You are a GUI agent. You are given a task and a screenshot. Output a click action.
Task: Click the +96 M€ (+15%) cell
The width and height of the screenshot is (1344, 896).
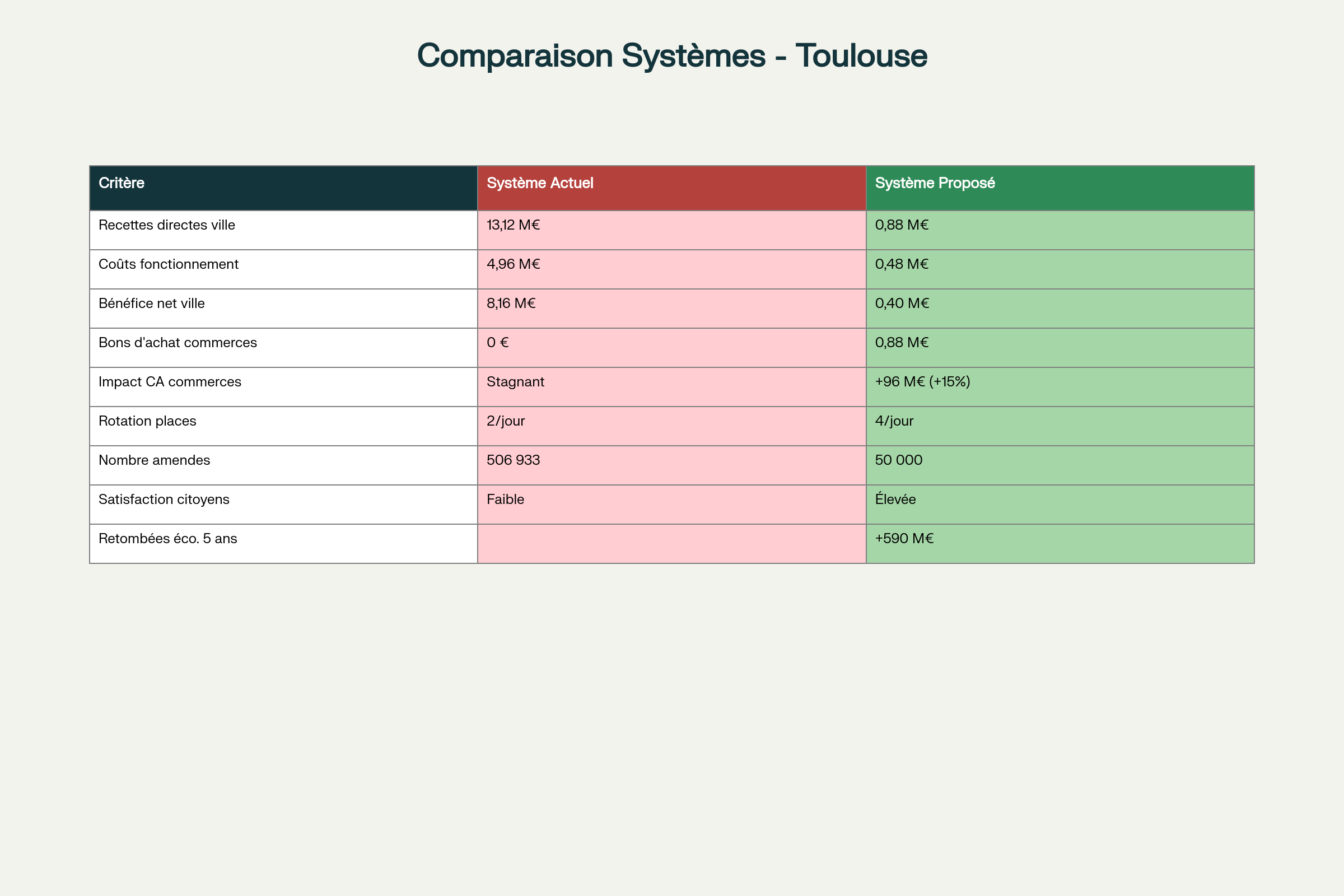pyautogui.click(x=922, y=382)
